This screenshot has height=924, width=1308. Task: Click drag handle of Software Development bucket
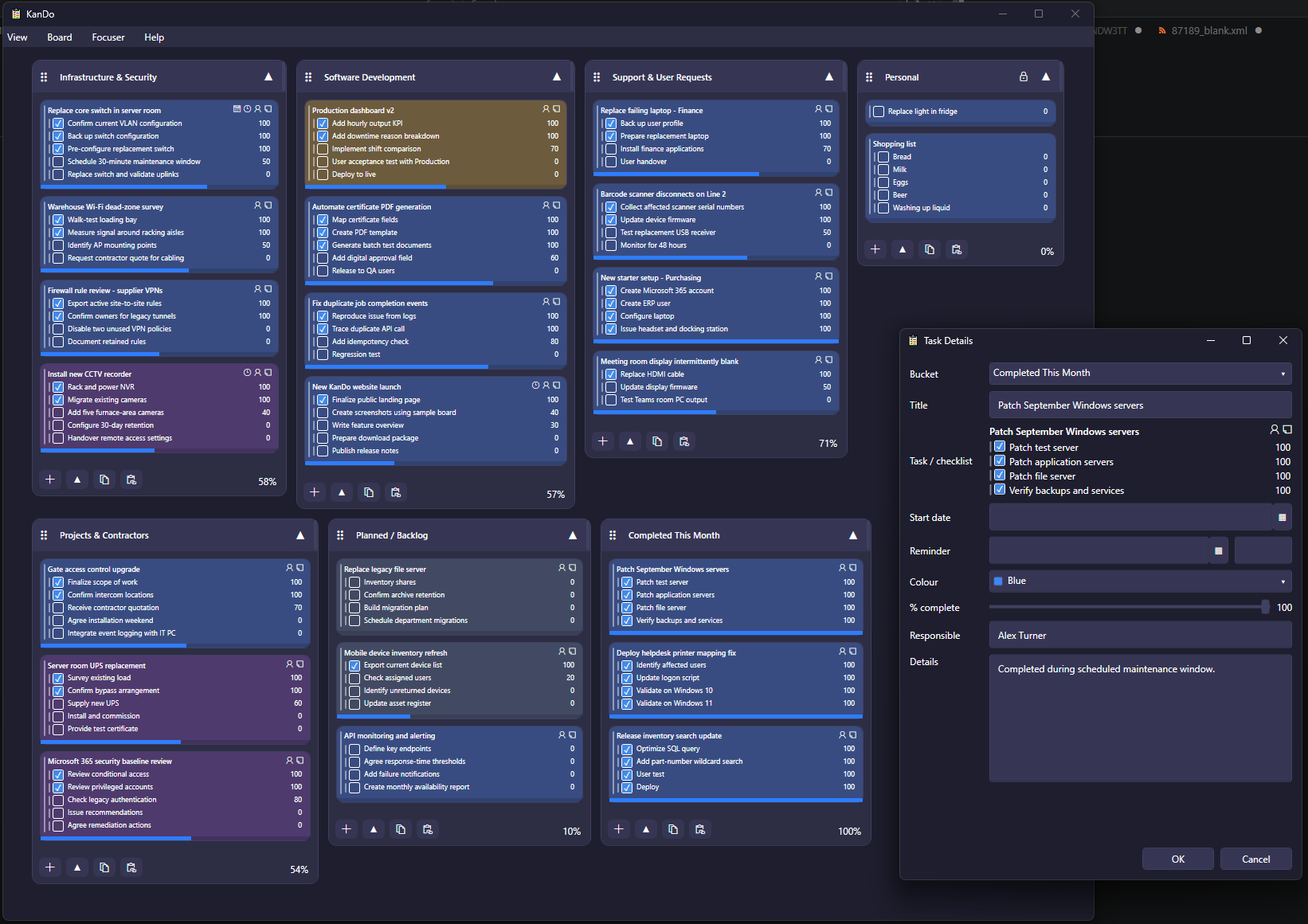point(308,77)
